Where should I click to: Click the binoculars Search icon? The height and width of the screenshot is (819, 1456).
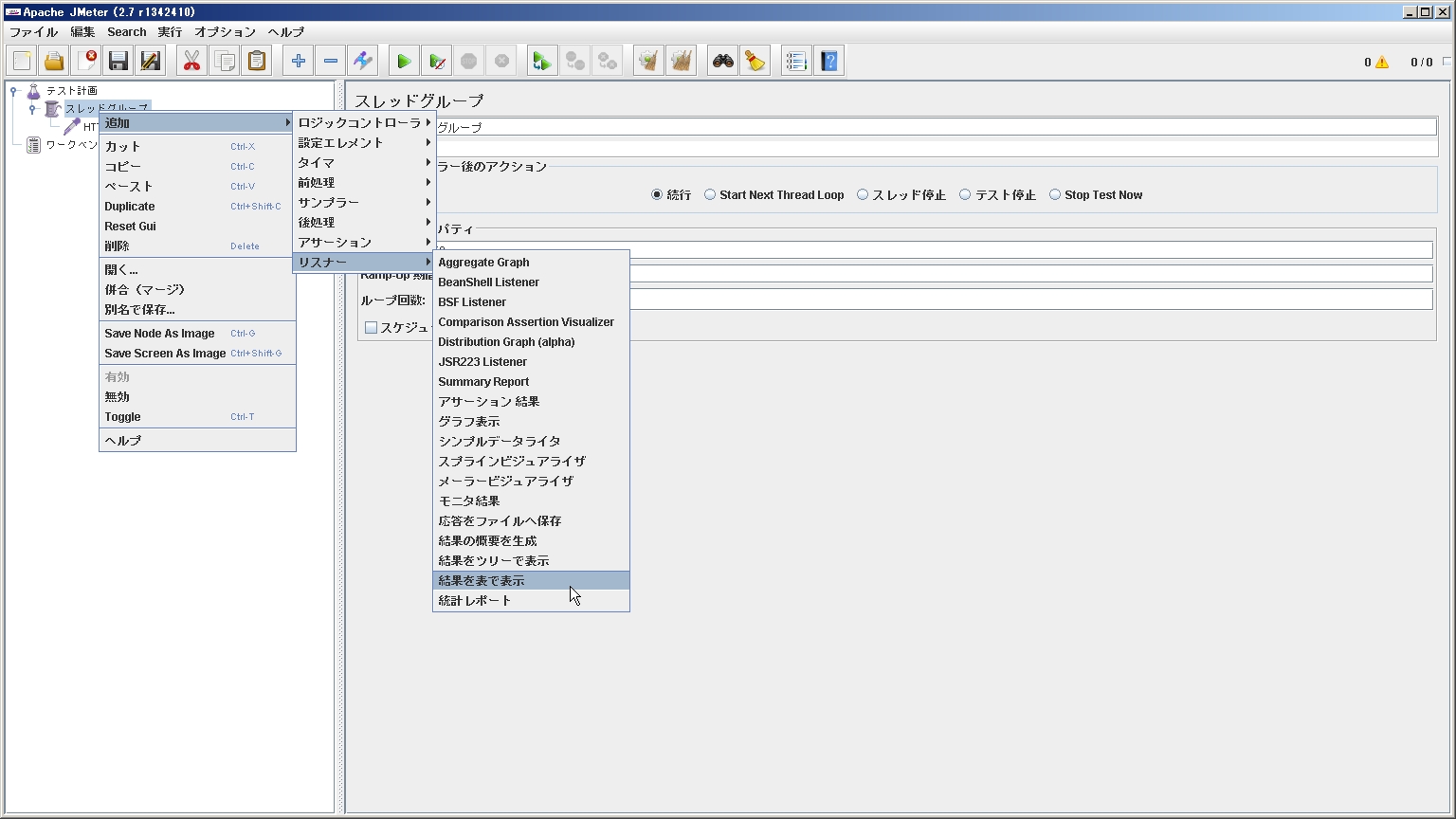(x=723, y=62)
